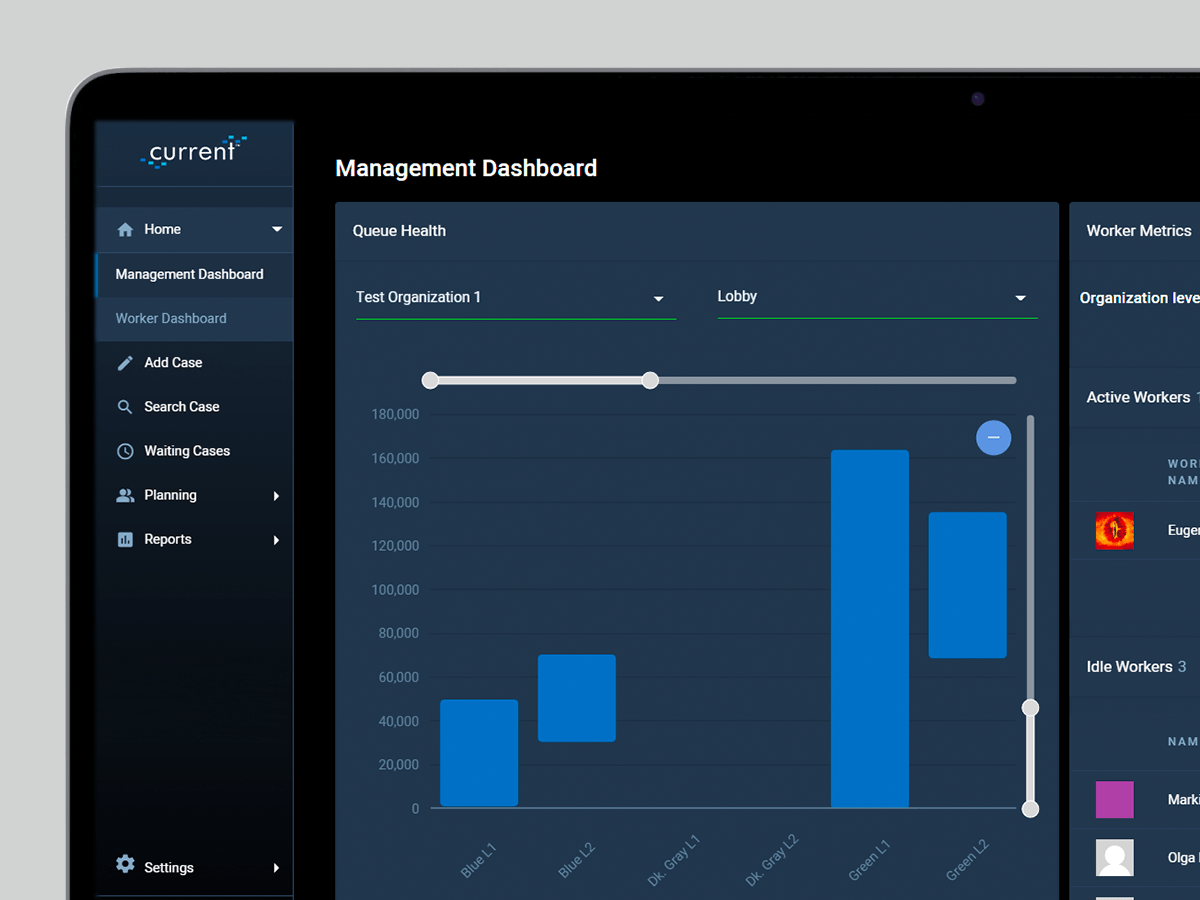Viewport: 1200px width, 900px height.
Task: Open Management Dashboard page
Action: (194, 274)
